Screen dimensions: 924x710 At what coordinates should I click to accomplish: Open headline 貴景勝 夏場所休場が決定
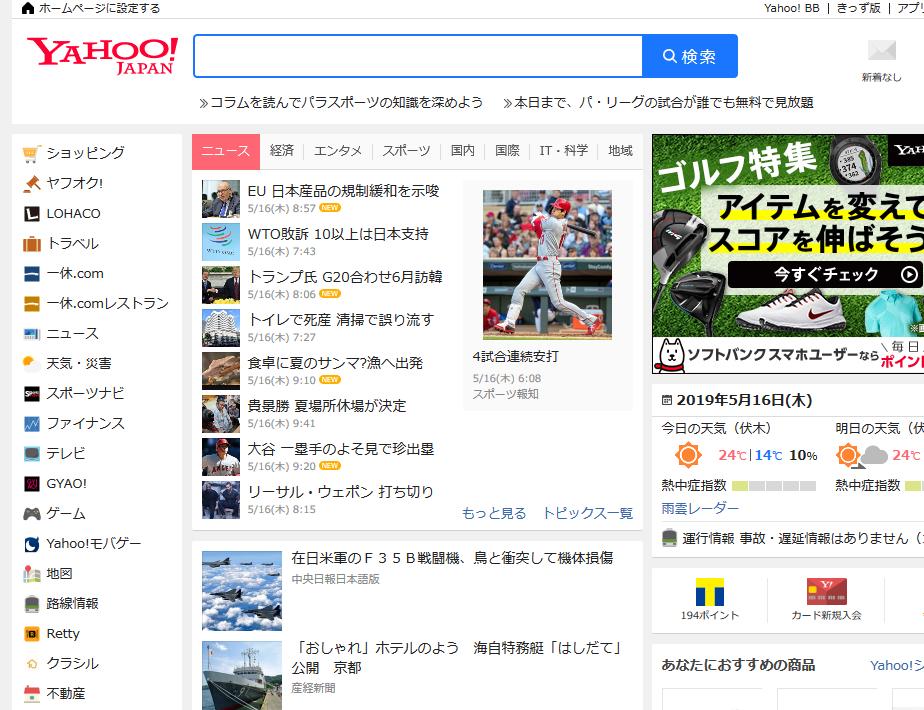pos(327,406)
